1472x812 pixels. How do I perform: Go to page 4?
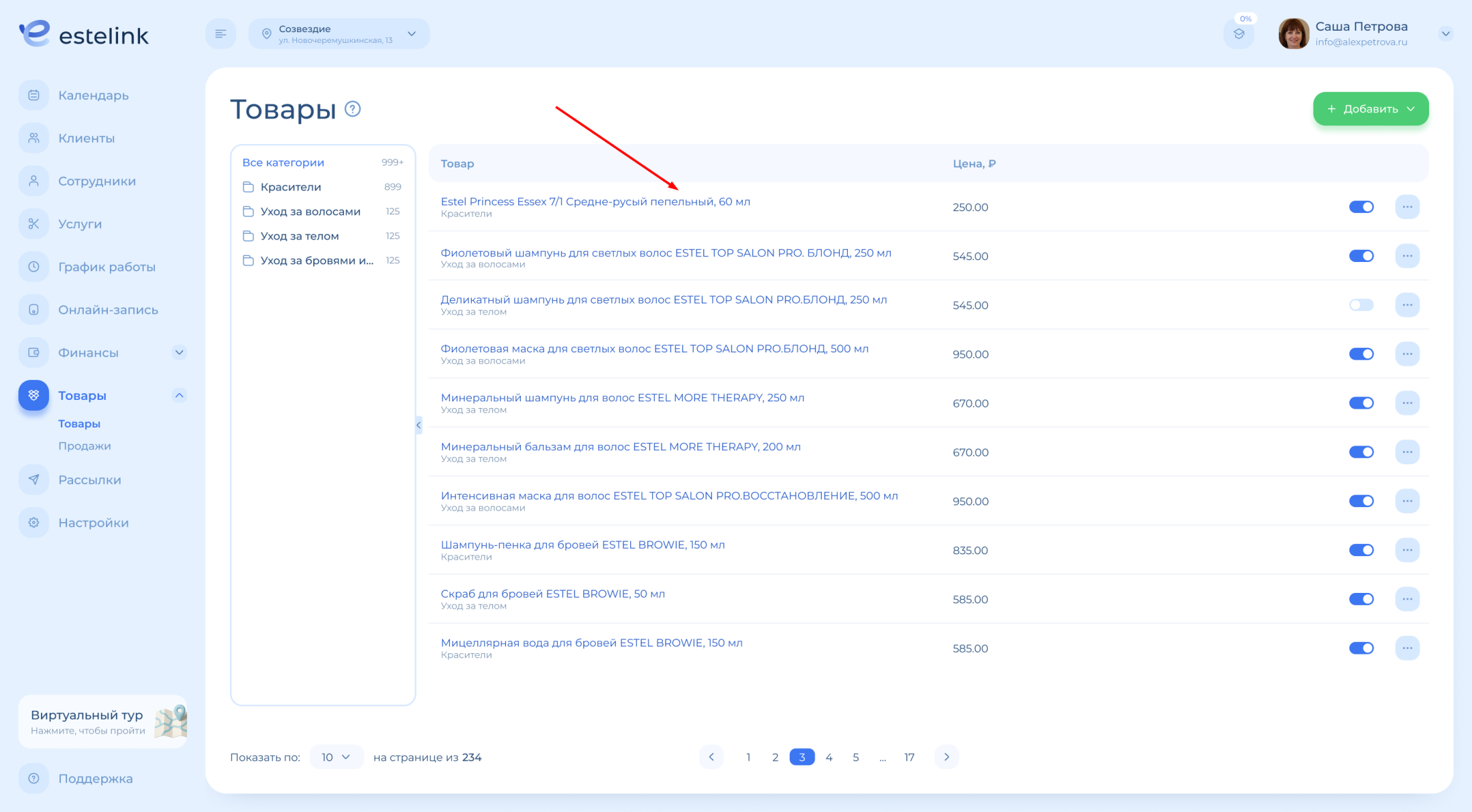(829, 757)
